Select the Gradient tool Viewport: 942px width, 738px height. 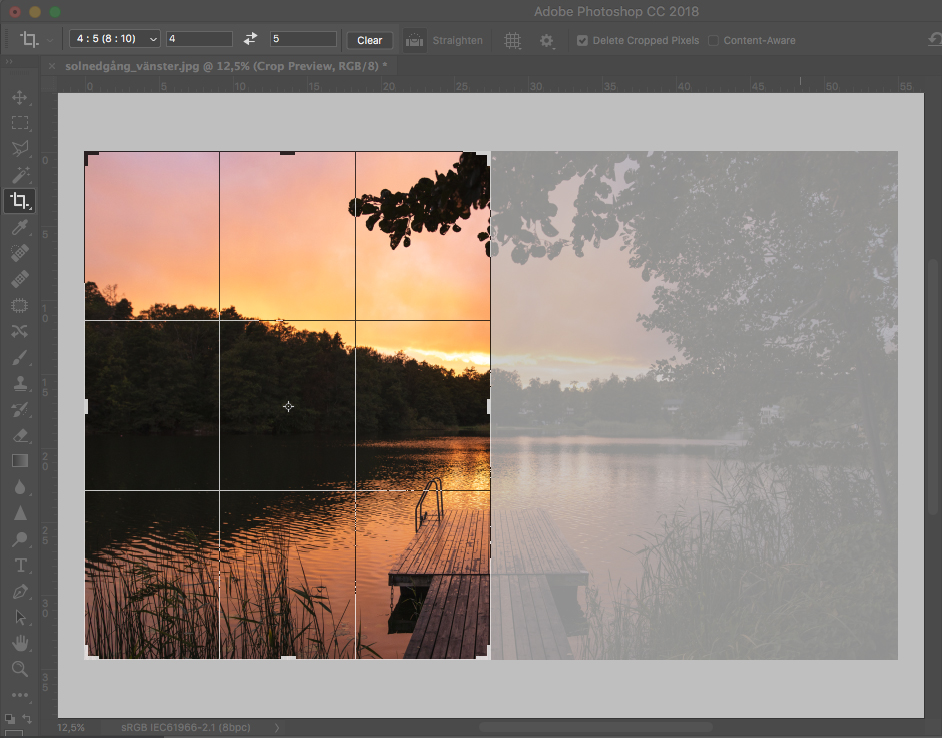[x=19, y=461]
